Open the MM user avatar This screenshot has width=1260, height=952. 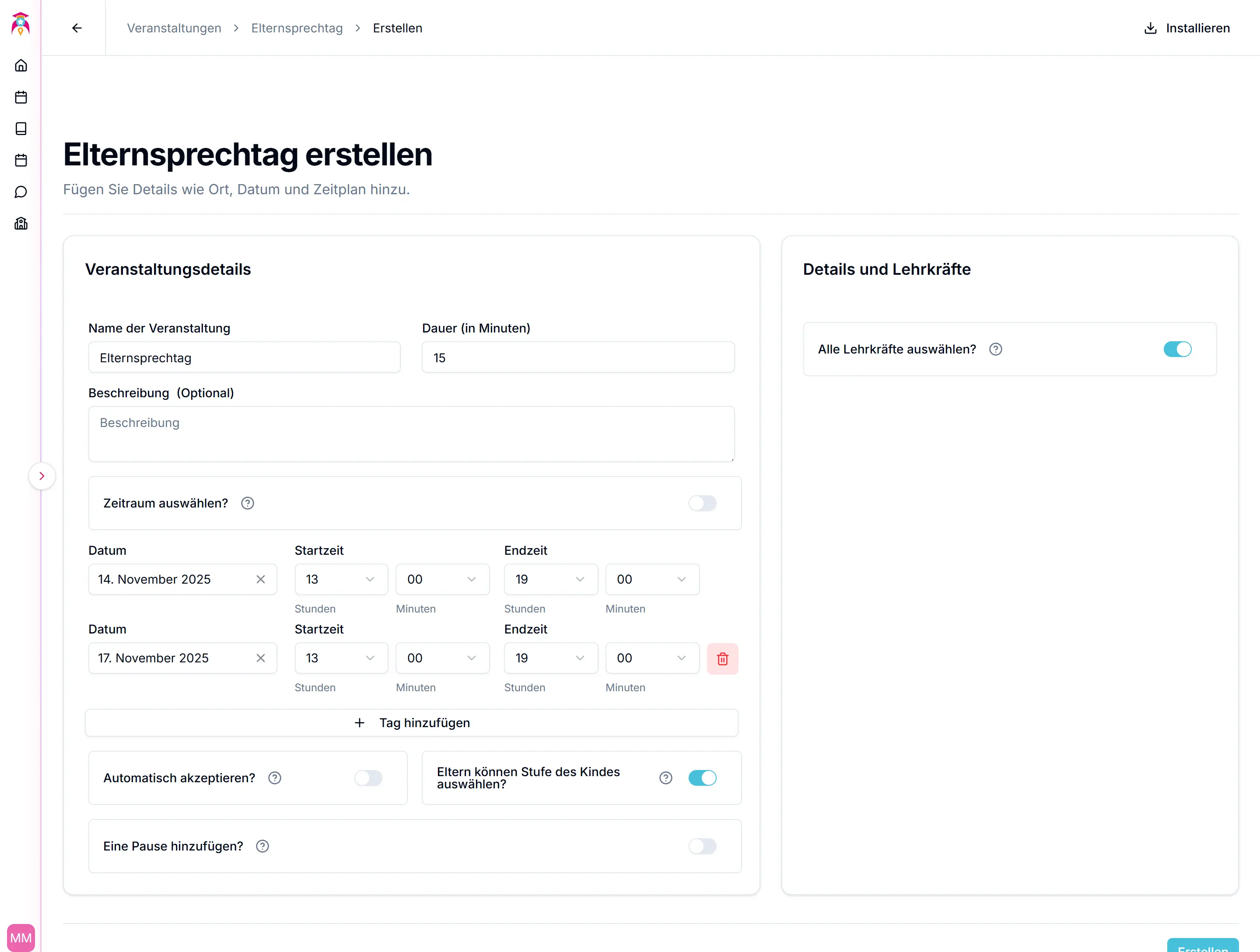(21, 937)
